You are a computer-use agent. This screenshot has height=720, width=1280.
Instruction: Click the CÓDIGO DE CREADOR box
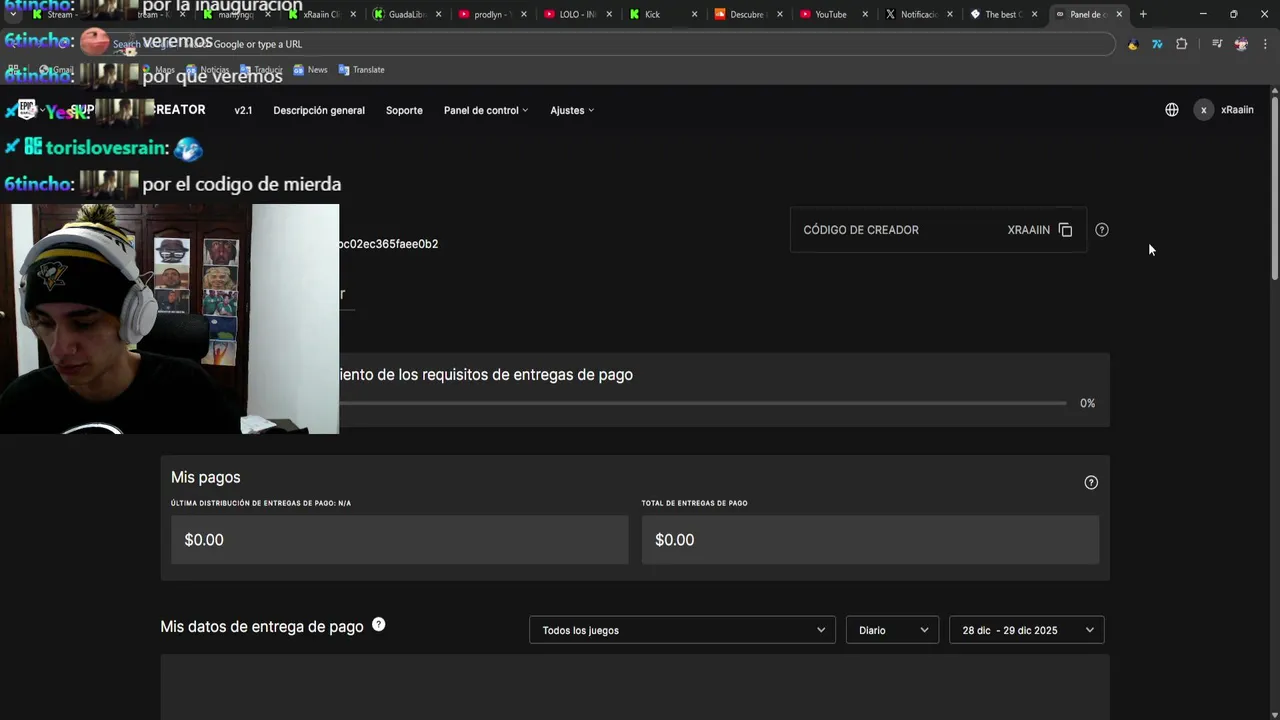click(938, 230)
